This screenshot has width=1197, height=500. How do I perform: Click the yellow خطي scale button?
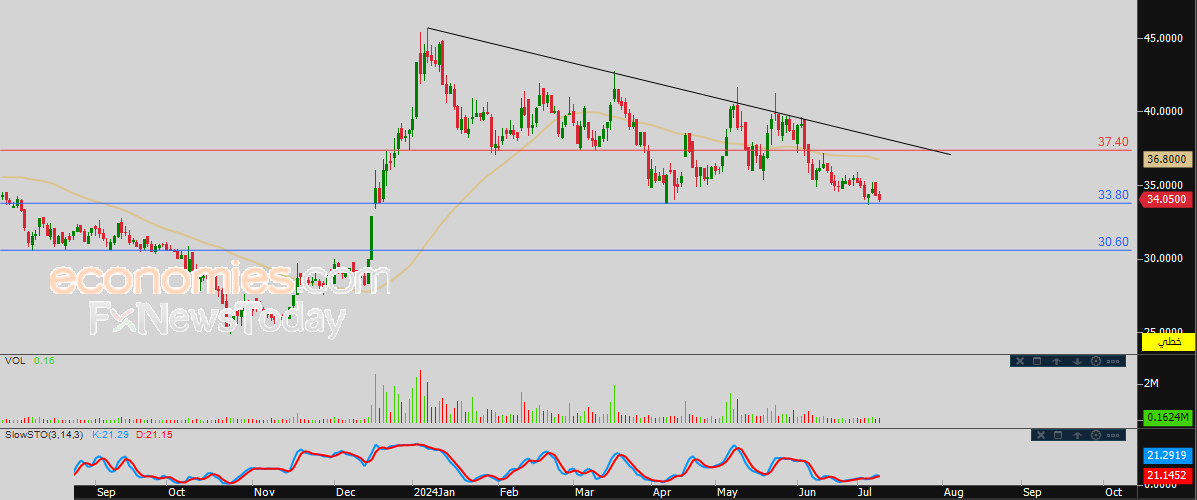pos(1167,342)
